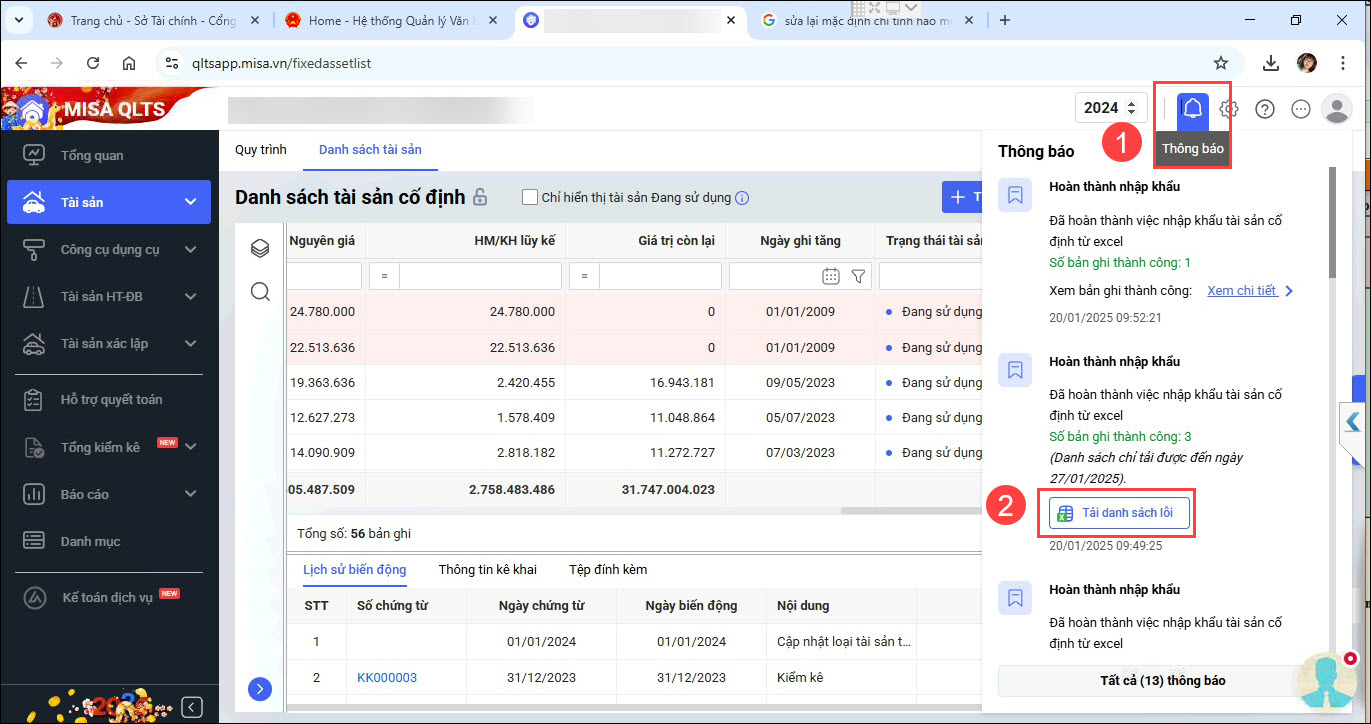Collapse the left sidebar arrow icon
The image size is (1371, 724).
click(x=192, y=707)
